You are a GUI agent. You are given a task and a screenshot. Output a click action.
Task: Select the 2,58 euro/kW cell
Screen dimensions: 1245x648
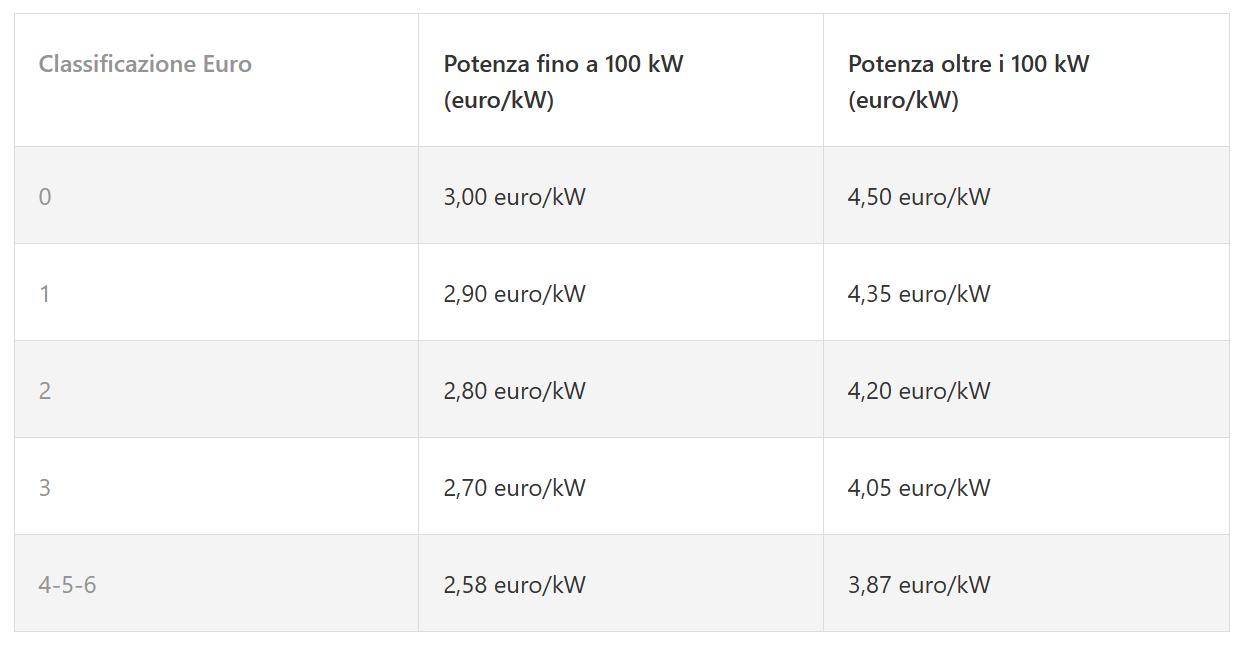(514, 585)
